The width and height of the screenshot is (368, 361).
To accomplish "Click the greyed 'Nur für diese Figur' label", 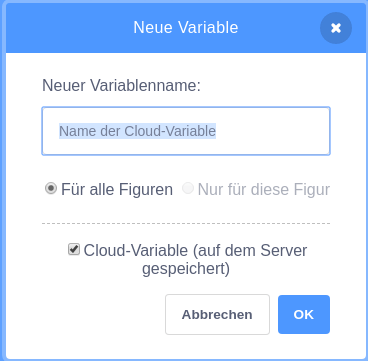I will click(x=264, y=190).
